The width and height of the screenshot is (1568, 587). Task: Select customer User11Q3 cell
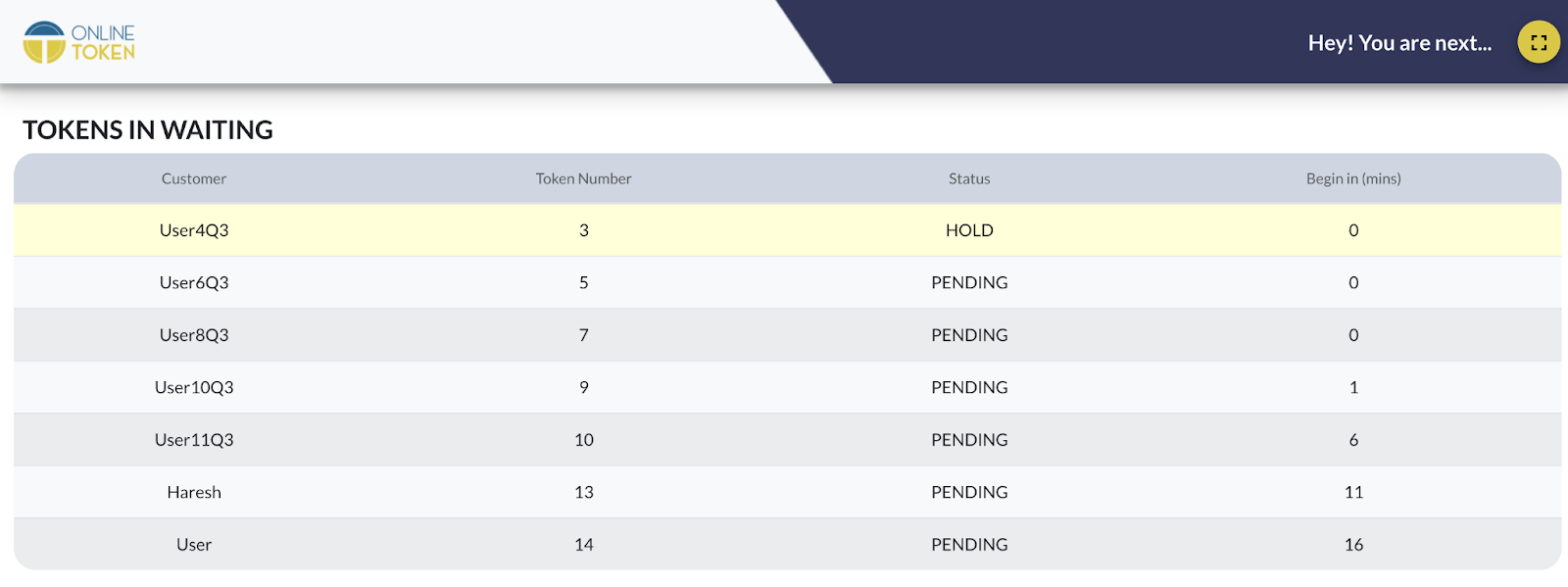coord(194,440)
